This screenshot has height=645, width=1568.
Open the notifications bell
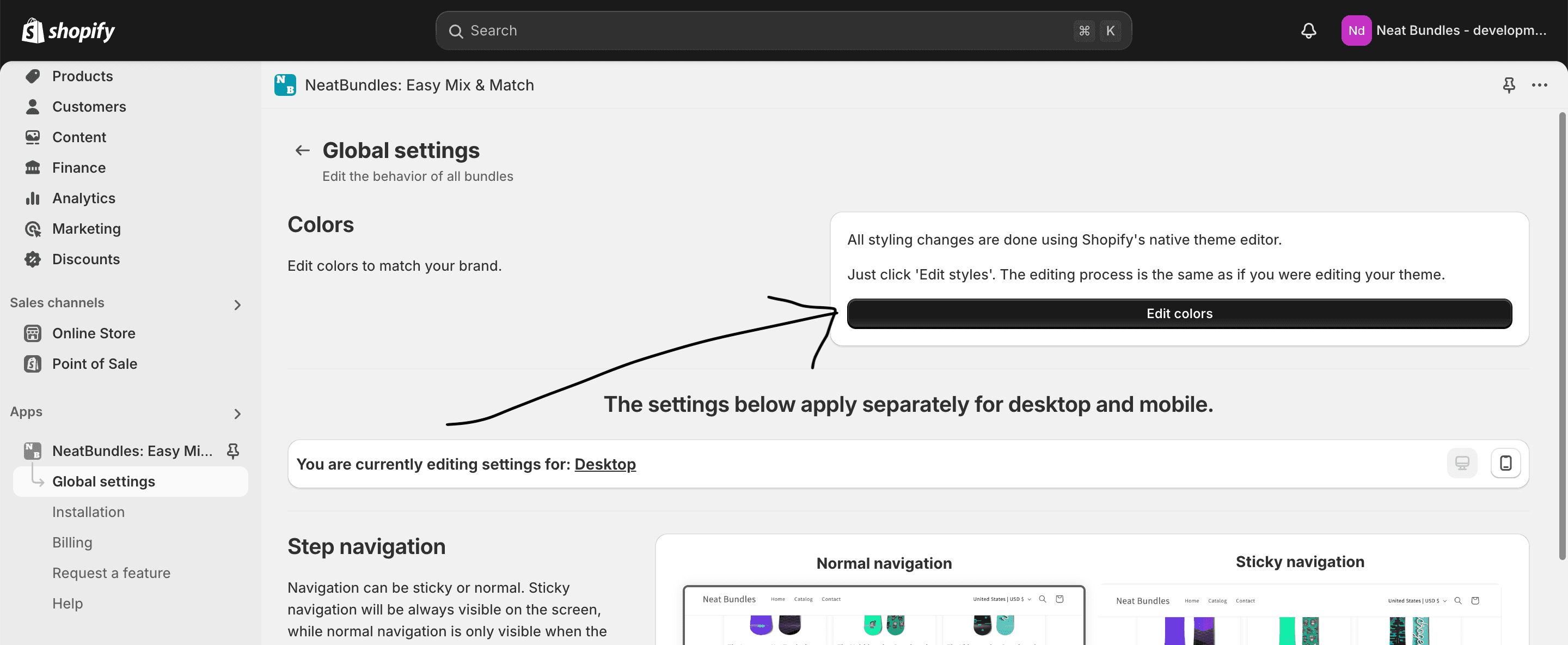point(1309,31)
